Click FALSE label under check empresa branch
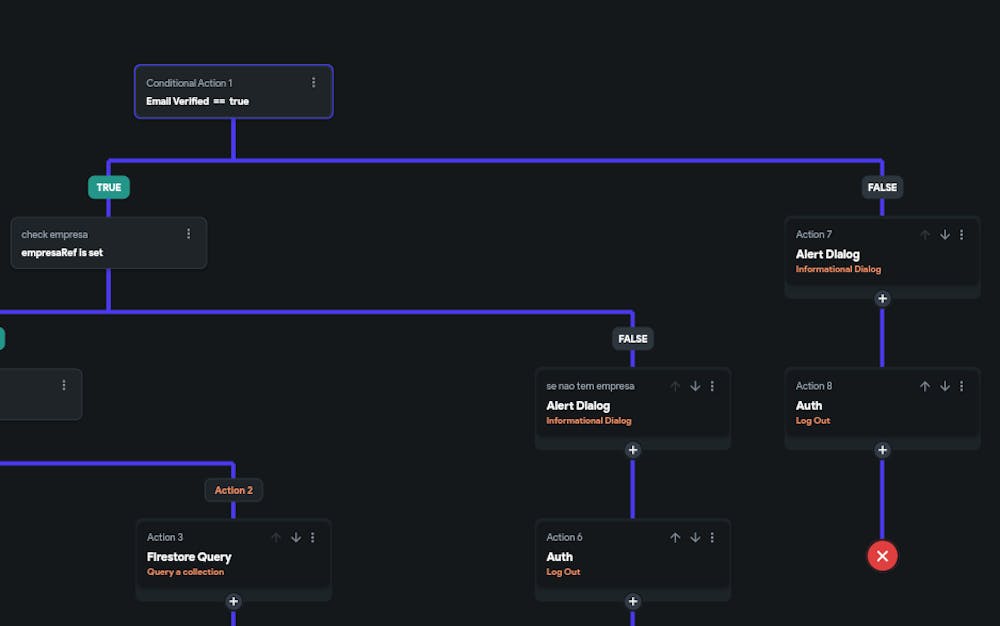 (x=633, y=338)
